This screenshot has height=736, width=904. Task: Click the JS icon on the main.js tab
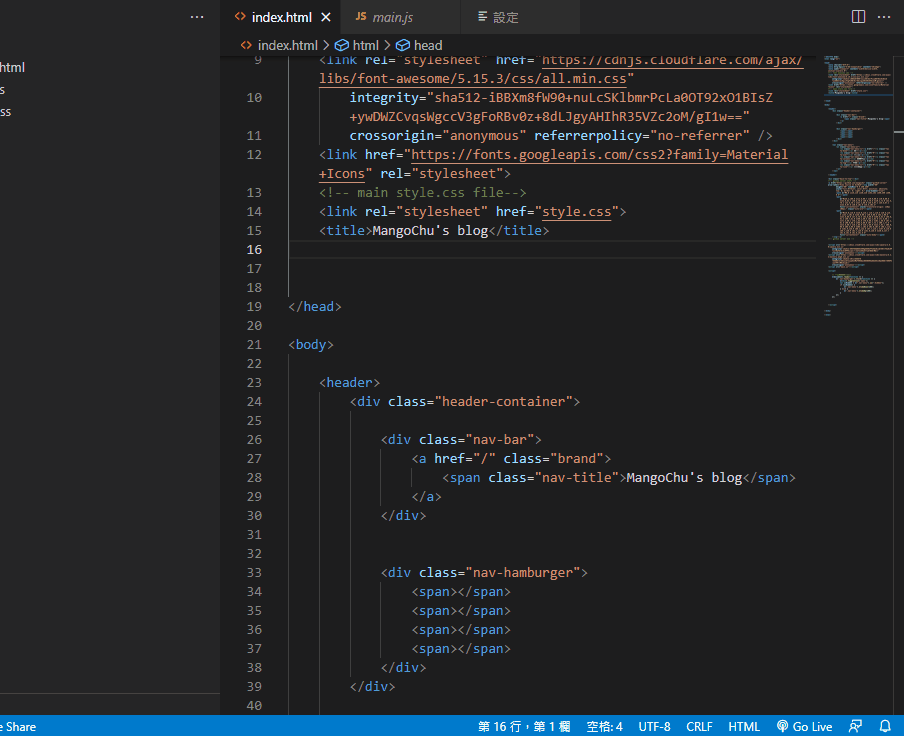[361, 17]
